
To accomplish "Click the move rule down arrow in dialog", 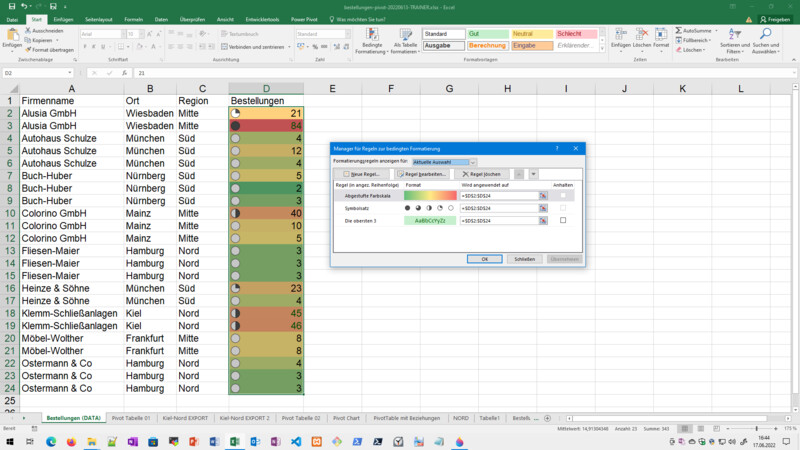I will [533, 174].
